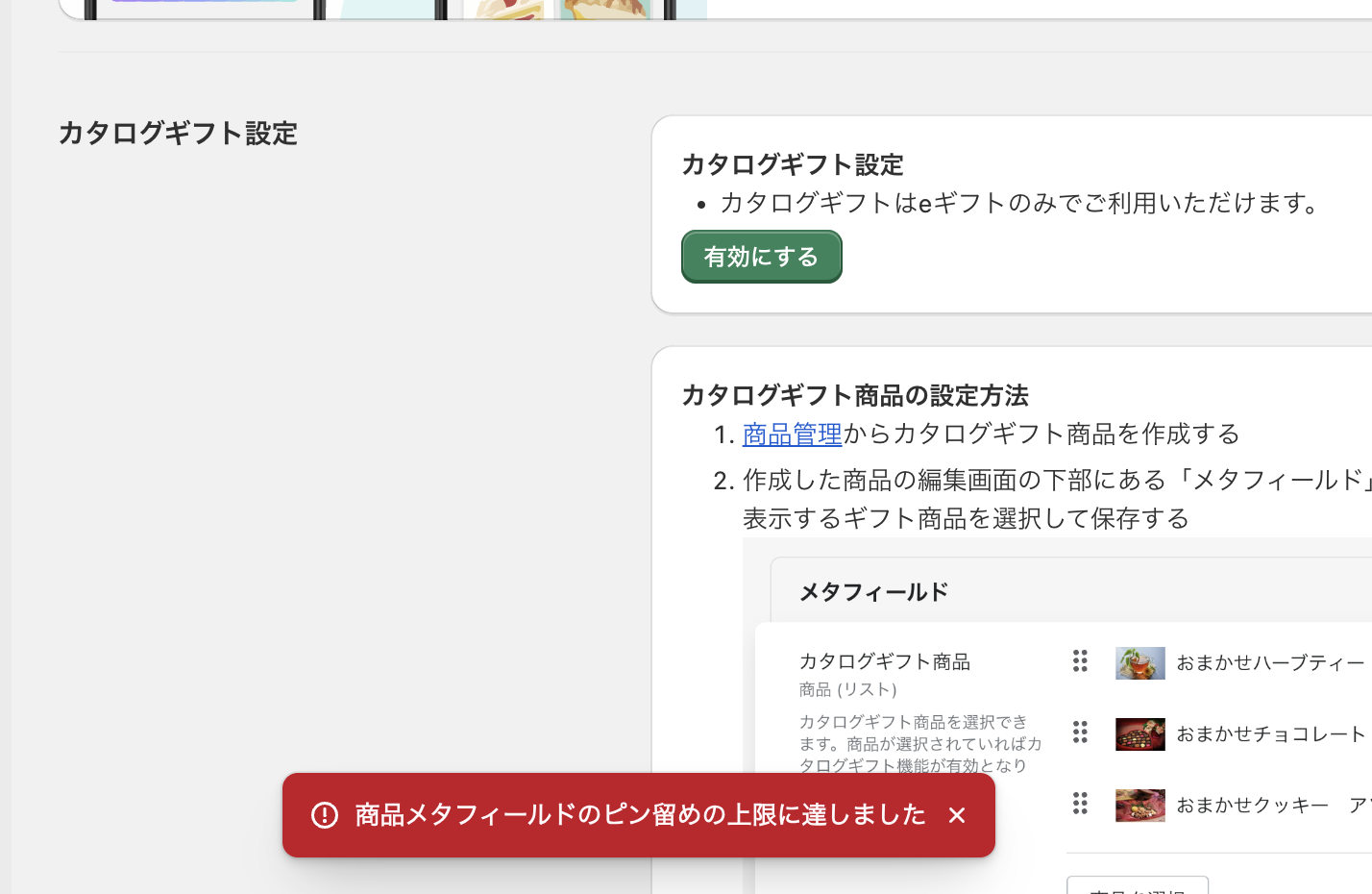
Task: Grab drag handle beside おまかせクッキー
Action: pyautogui.click(x=1080, y=804)
